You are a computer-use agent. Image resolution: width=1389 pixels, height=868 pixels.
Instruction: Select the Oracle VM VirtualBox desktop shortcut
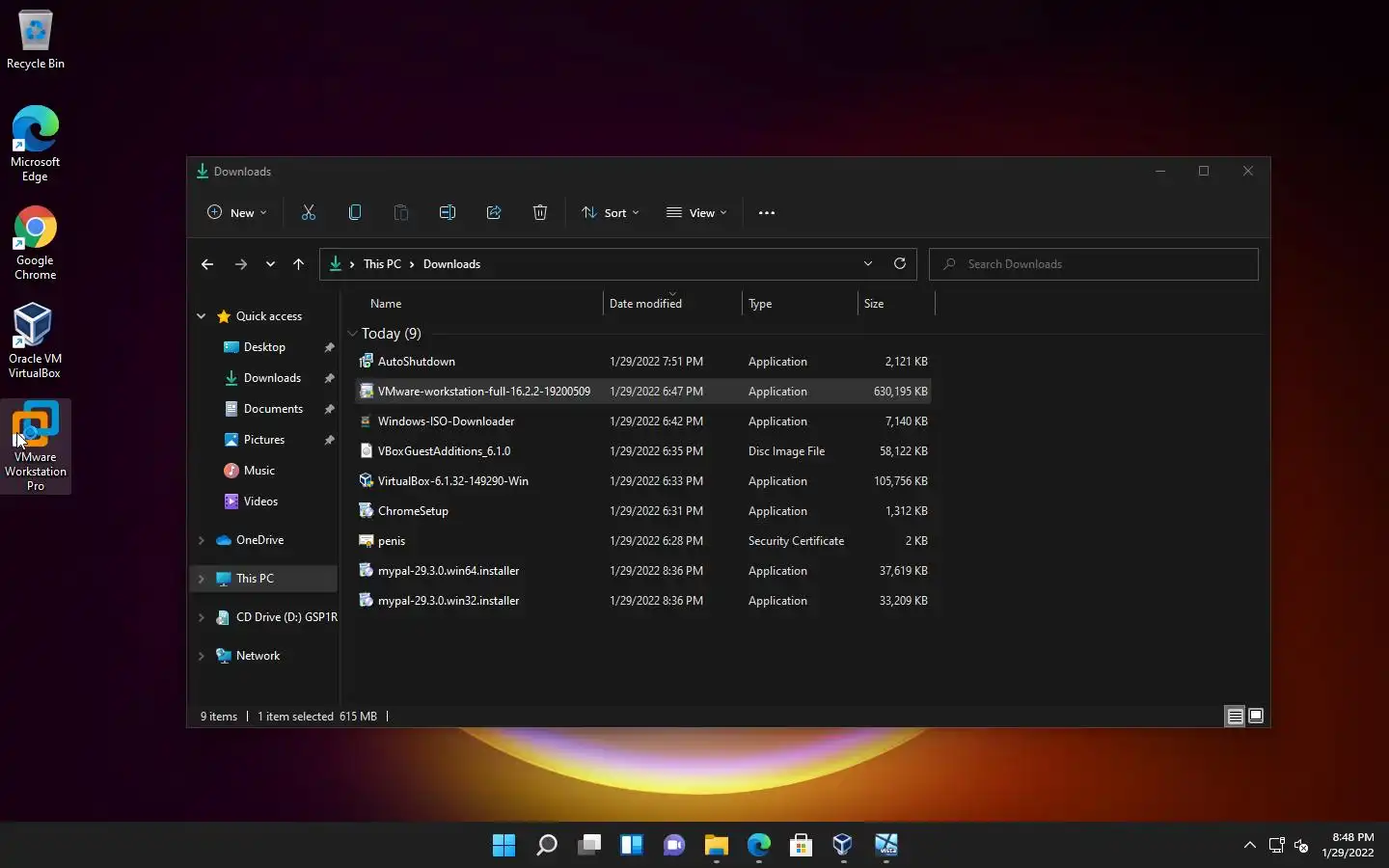[36, 340]
